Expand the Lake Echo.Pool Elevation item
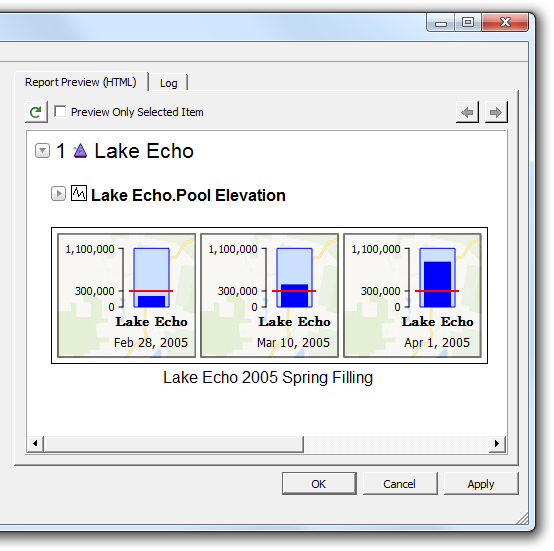Screen dimensions: 554x551 click(x=58, y=194)
